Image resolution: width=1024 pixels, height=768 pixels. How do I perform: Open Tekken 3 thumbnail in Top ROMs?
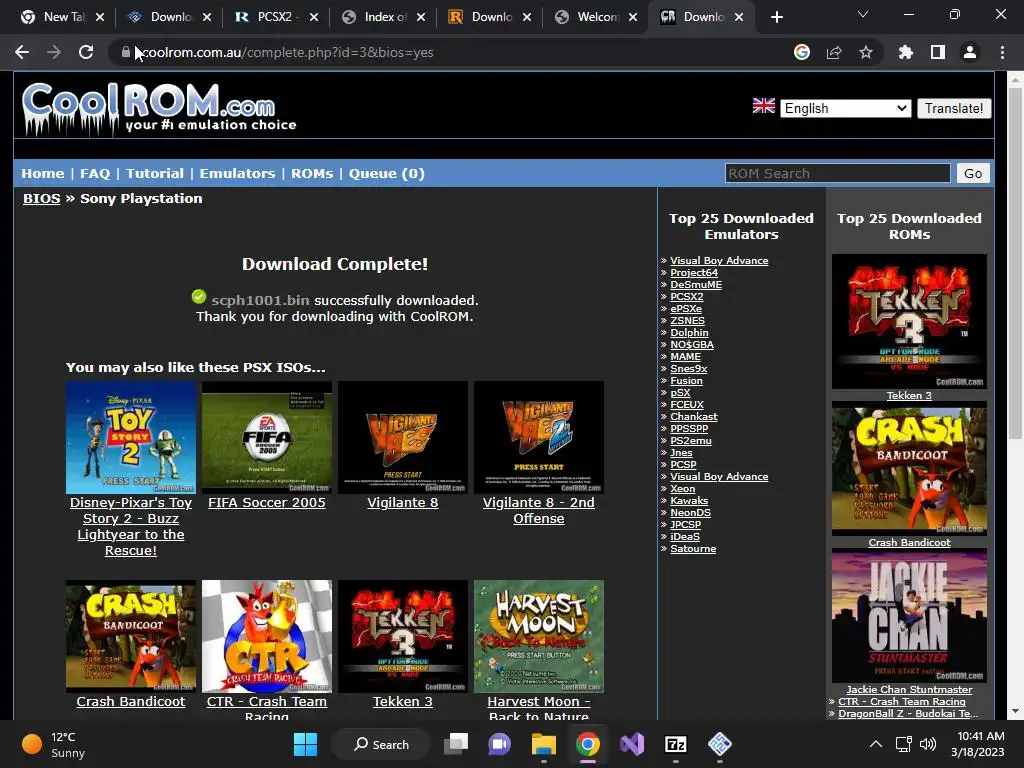click(x=909, y=321)
